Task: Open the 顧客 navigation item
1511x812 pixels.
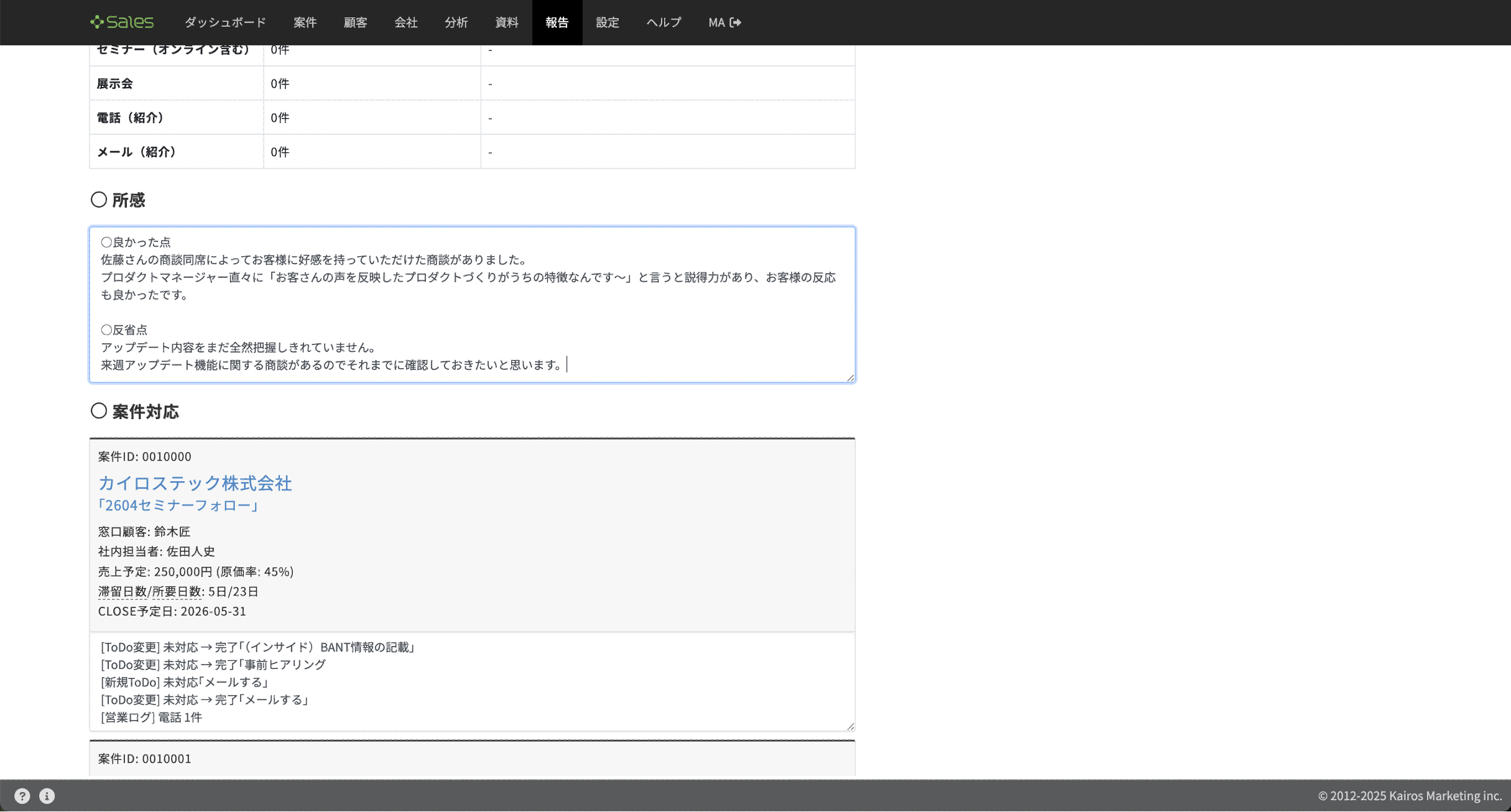Action: pos(355,22)
